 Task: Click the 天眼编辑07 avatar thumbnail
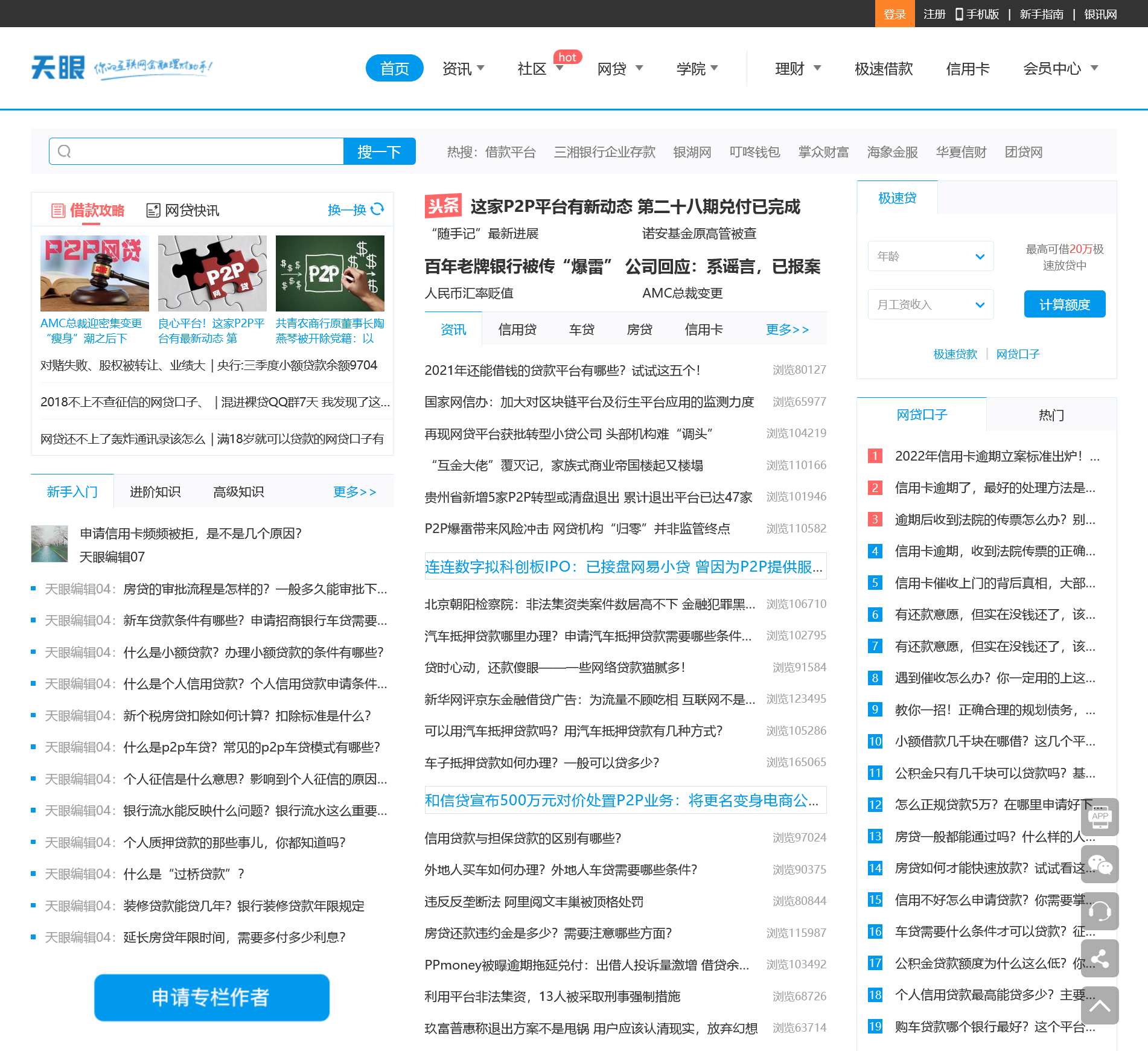pyautogui.click(x=49, y=544)
